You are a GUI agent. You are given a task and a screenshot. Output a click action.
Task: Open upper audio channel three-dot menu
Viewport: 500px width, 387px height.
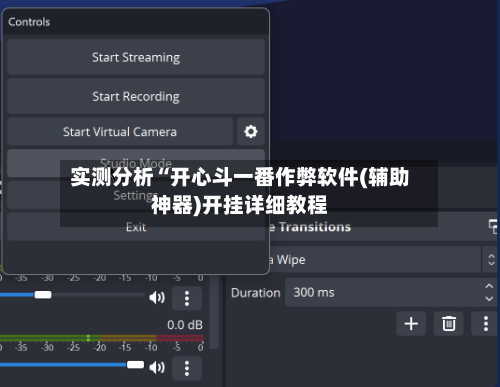pyautogui.click(x=187, y=298)
